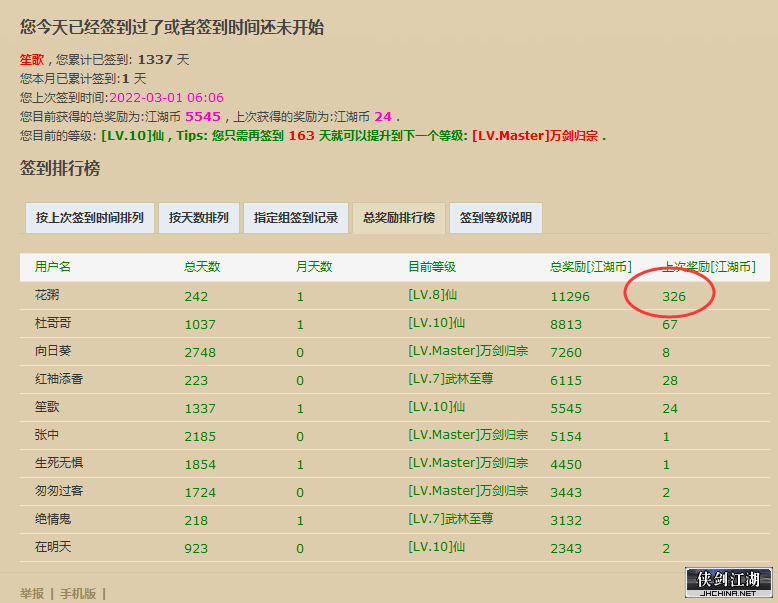Click level [LV.Master]万剑归宗 in 向日葵 row
The height and width of the screenshot is (603, 778).
tap(468, 351)
